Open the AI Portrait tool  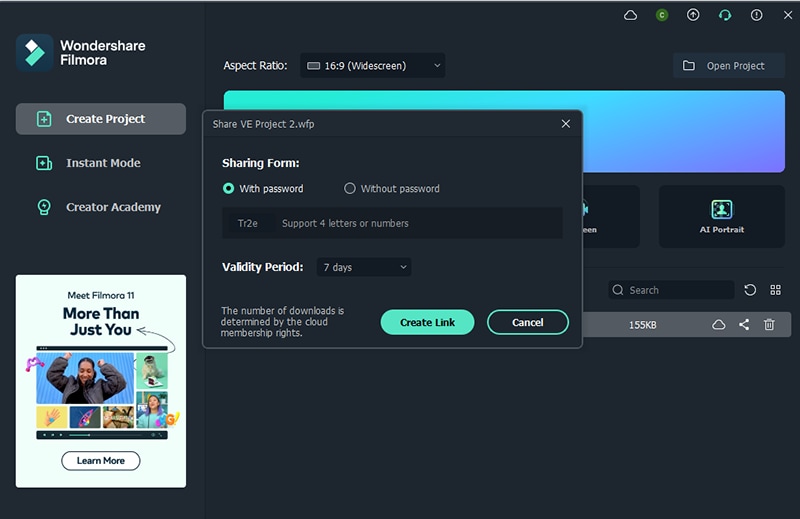[x=721, y=216]
